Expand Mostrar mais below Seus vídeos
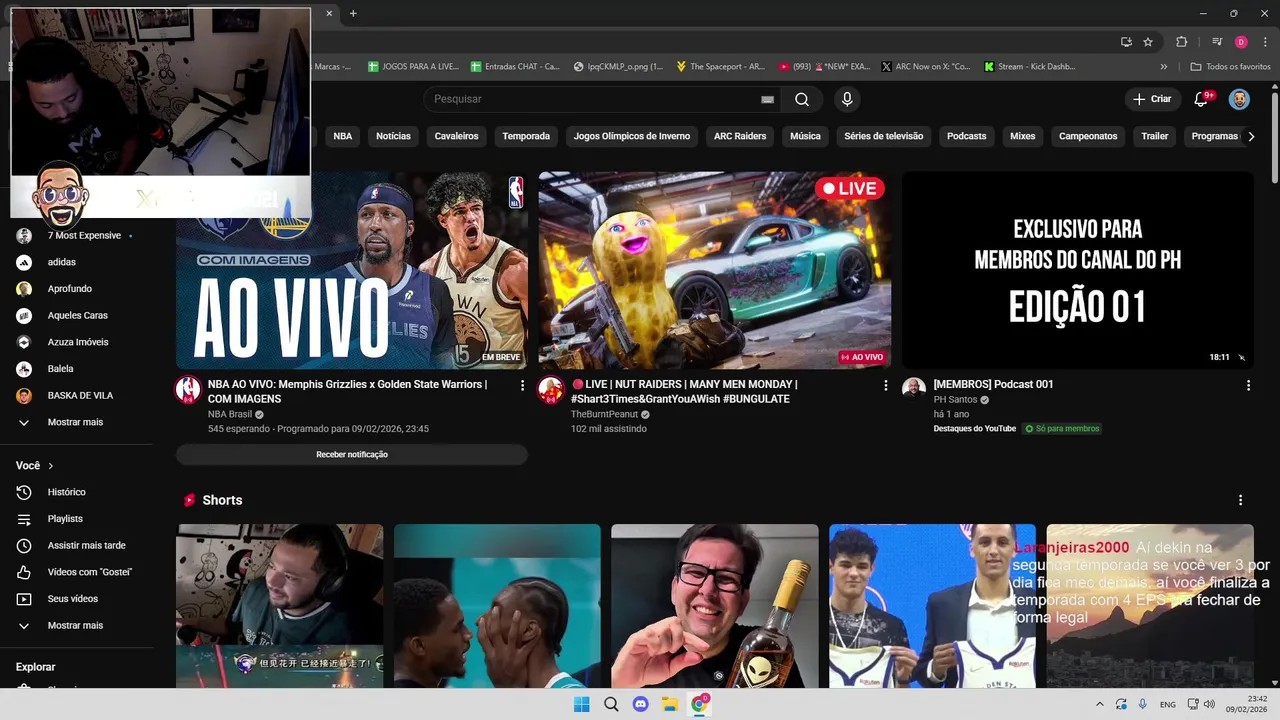This screenshot has height=720, width=1280. click(76, 626)
